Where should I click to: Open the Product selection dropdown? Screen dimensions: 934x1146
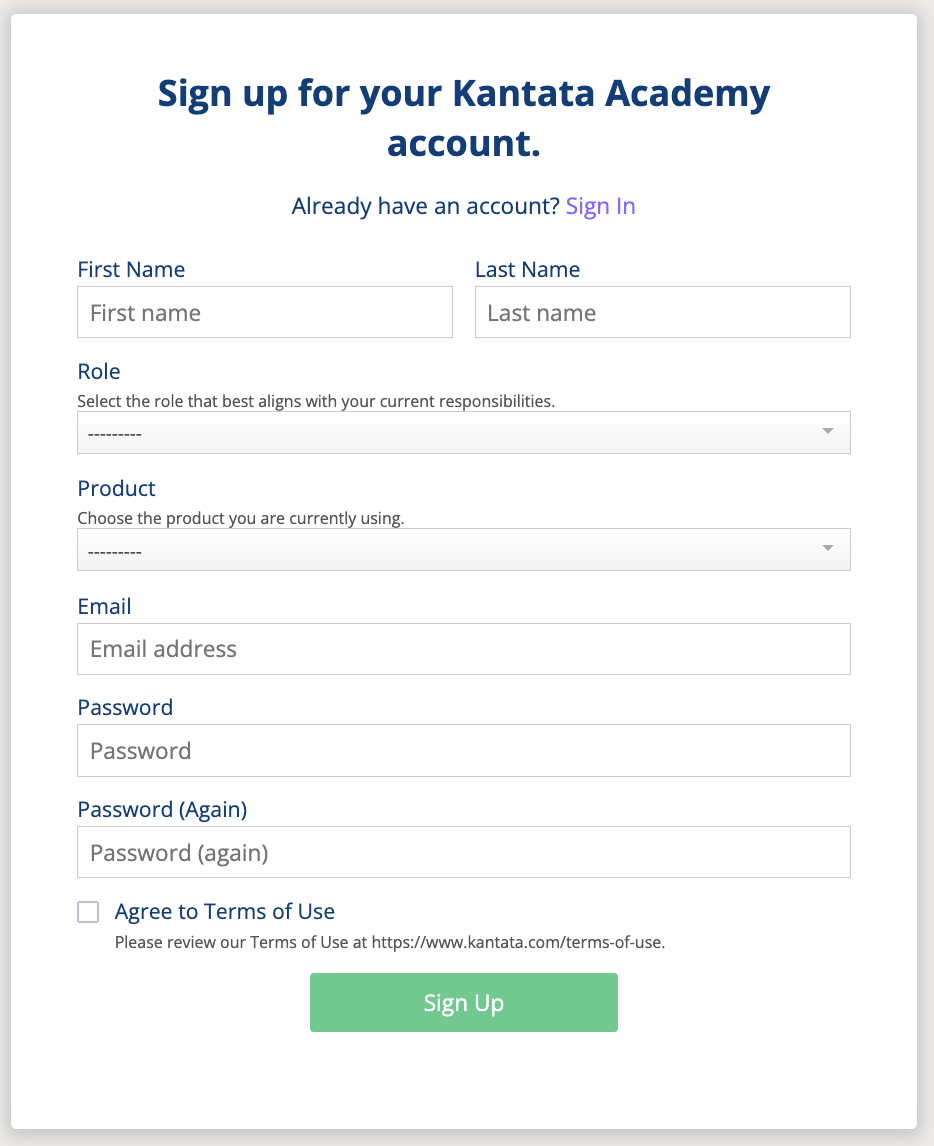pyautogui.click(x=463, y=550)
